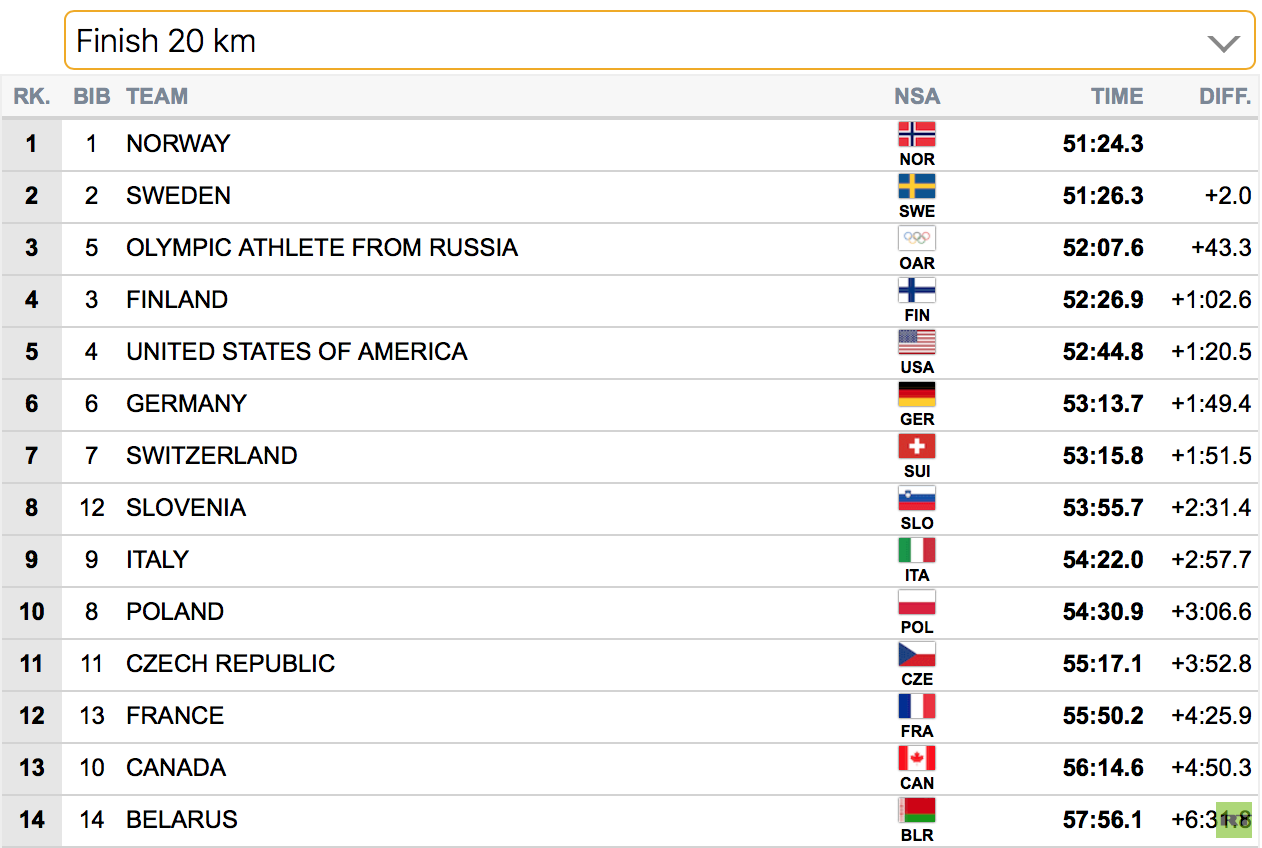Click the Norway flag icon
Viewport: 1262px width, 848px height.
(917, 134)
